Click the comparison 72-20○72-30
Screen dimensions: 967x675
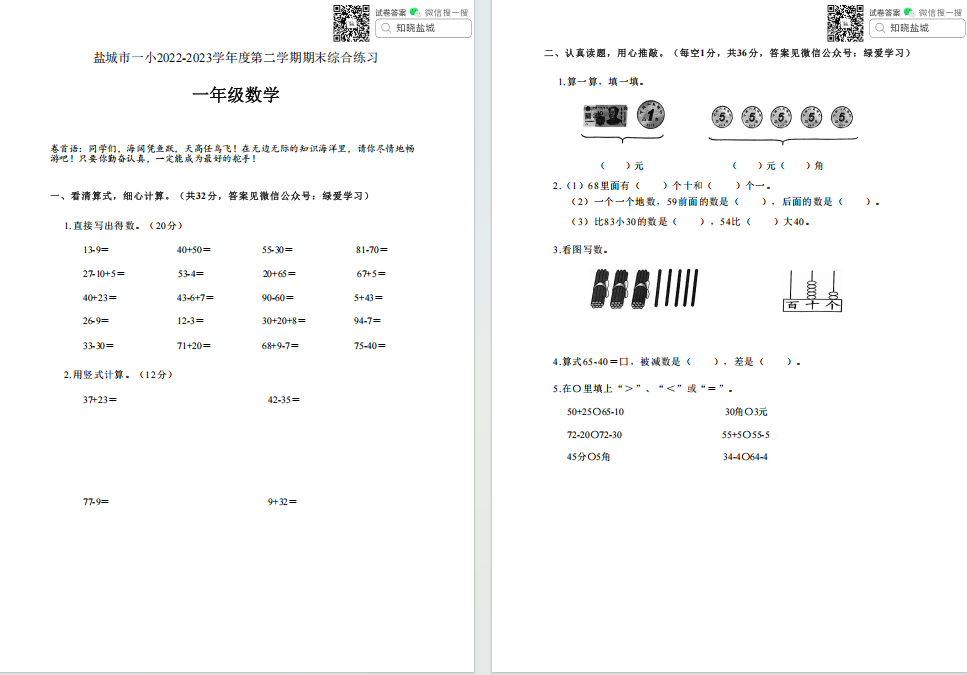[595, 435]
